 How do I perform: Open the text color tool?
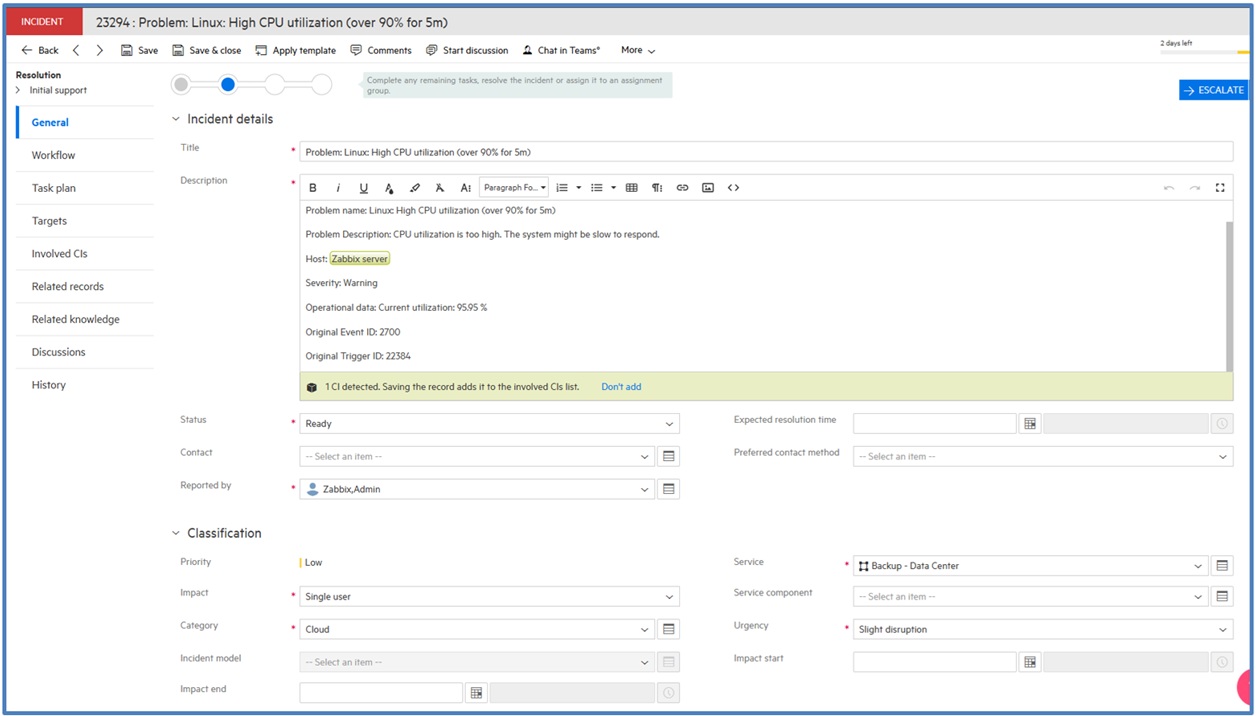coord(389,188)
